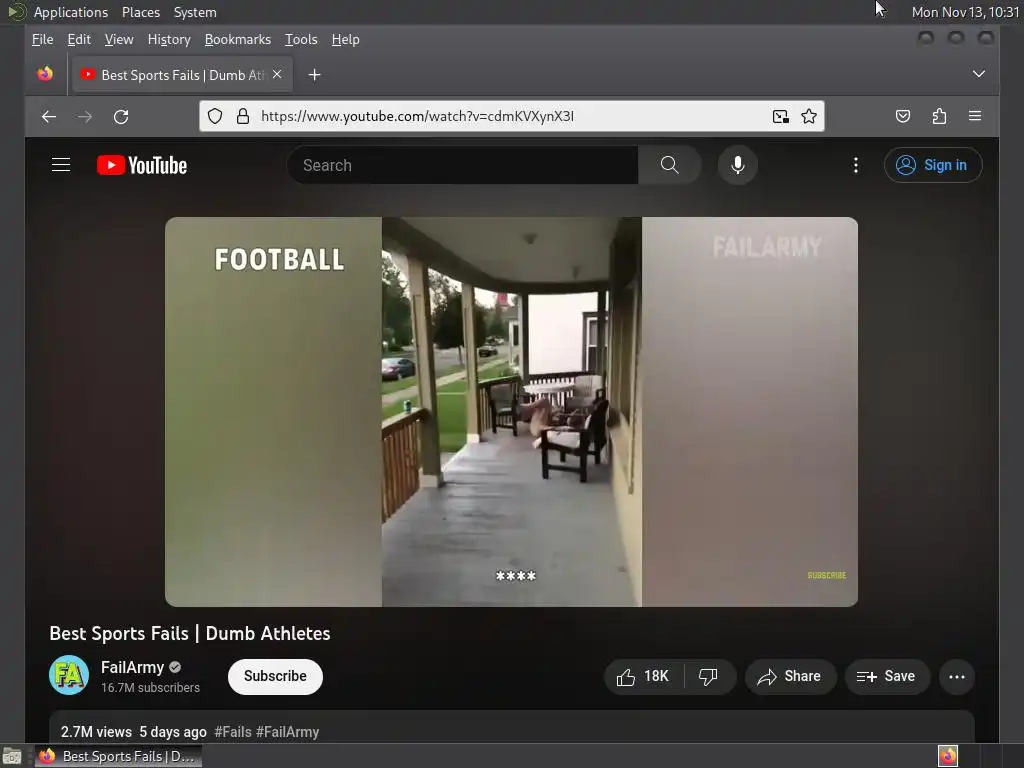Open the History menu
Screen dimensions: 1024x768
click(169, 40)
